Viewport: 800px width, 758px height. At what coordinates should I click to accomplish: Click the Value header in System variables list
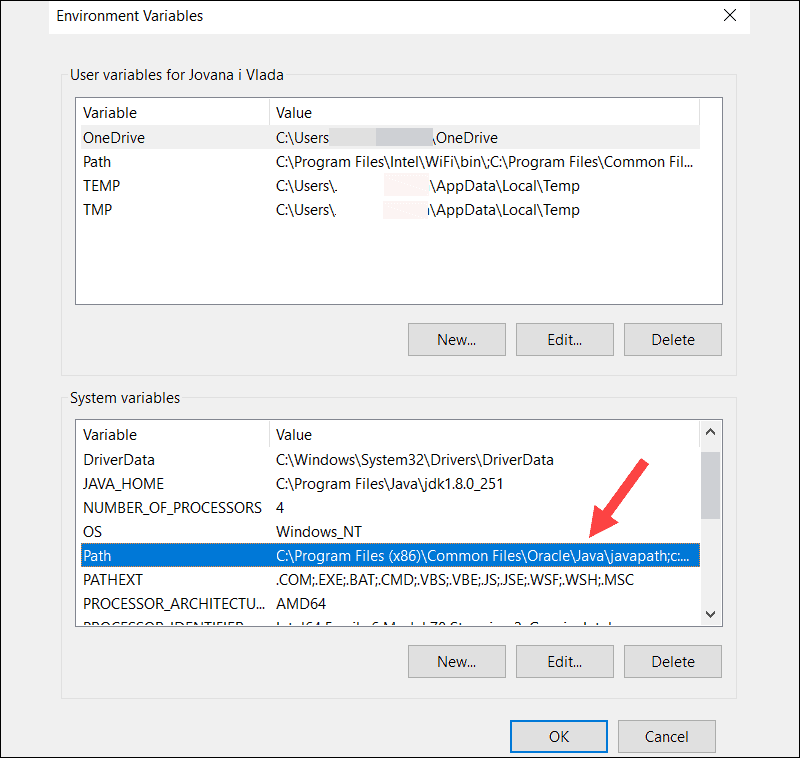484,435
